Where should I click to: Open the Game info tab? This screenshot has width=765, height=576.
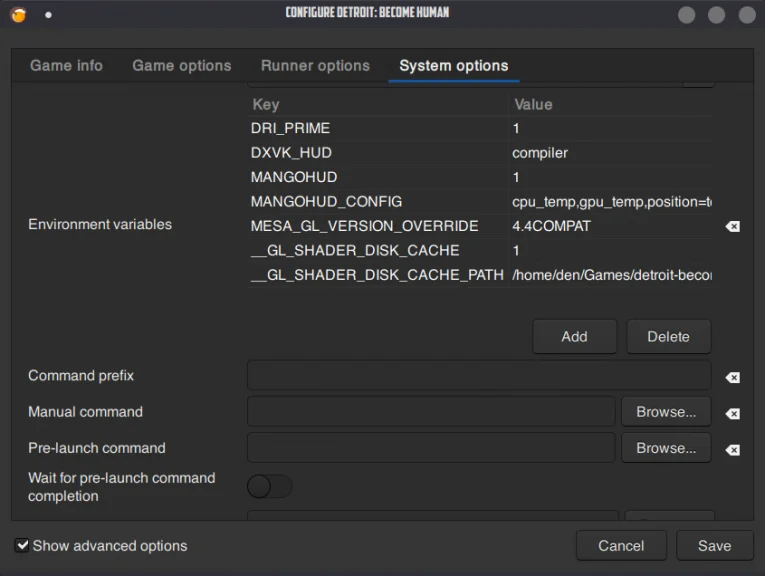pyautogui.click(x=66, y=66)
